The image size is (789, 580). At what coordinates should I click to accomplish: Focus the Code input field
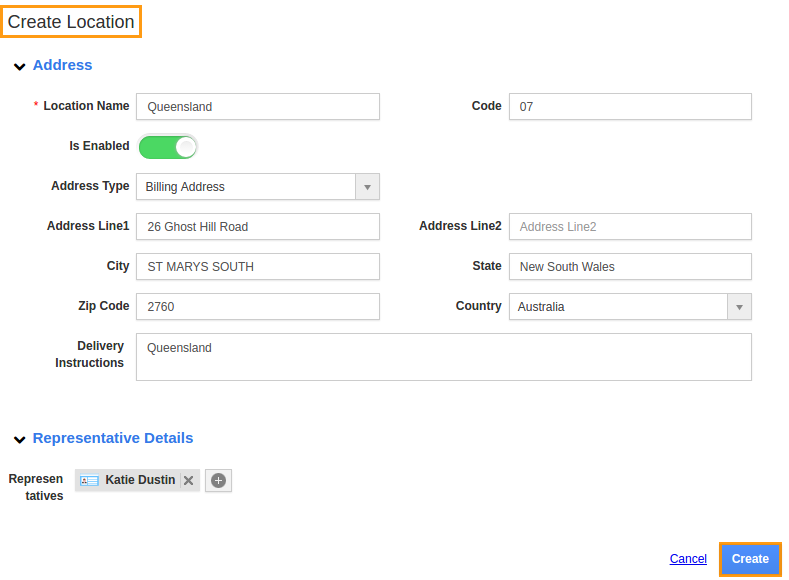point(630,107)
